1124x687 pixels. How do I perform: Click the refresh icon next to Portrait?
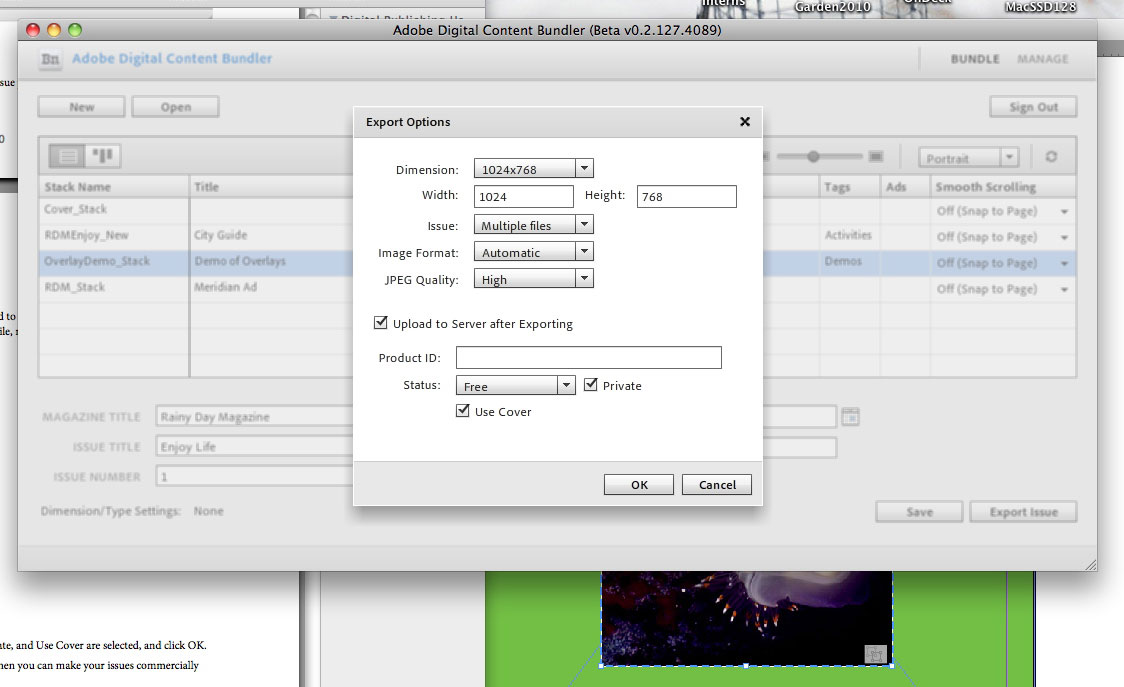point(1051,156)
